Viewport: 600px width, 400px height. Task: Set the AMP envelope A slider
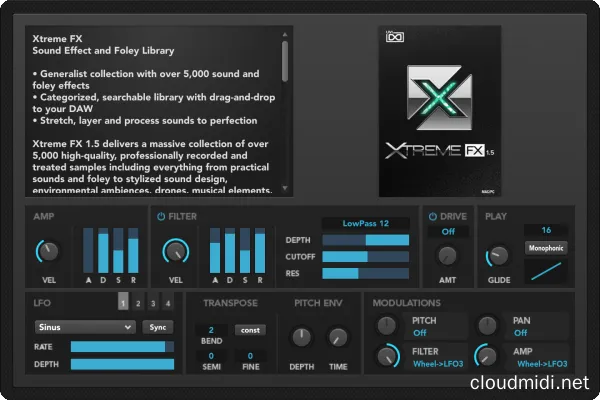tap(88, 251)
